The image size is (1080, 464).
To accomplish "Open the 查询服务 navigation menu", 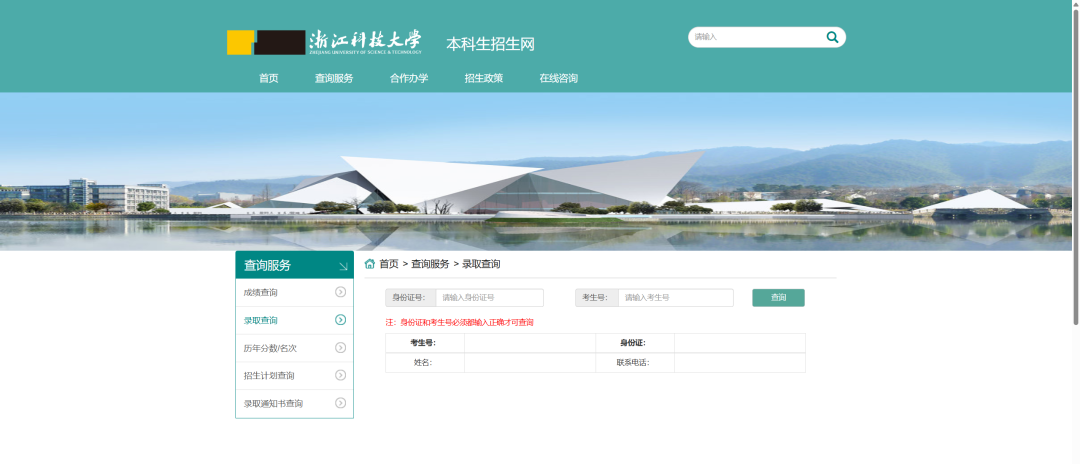I will tap(334, 78).
